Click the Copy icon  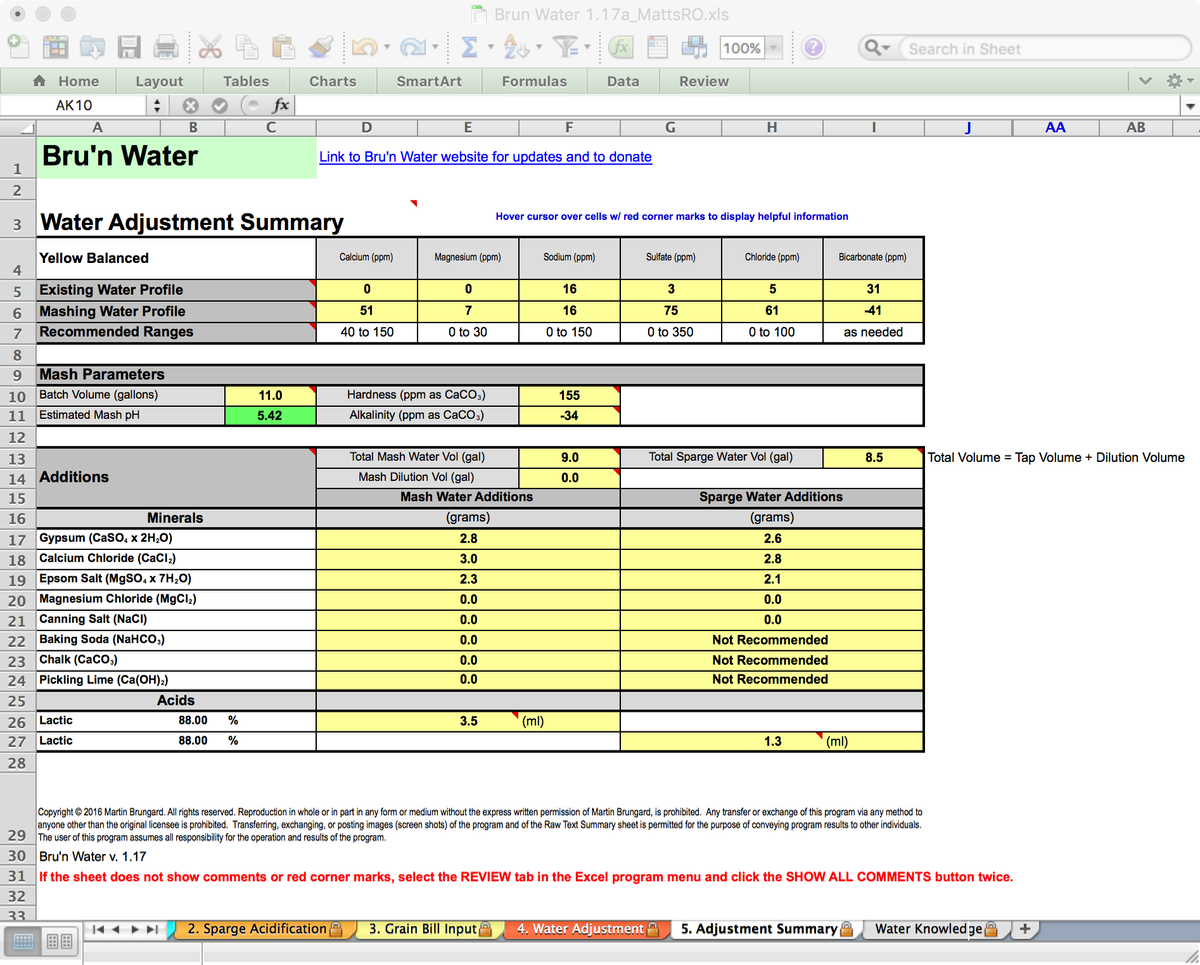point(248,46)
